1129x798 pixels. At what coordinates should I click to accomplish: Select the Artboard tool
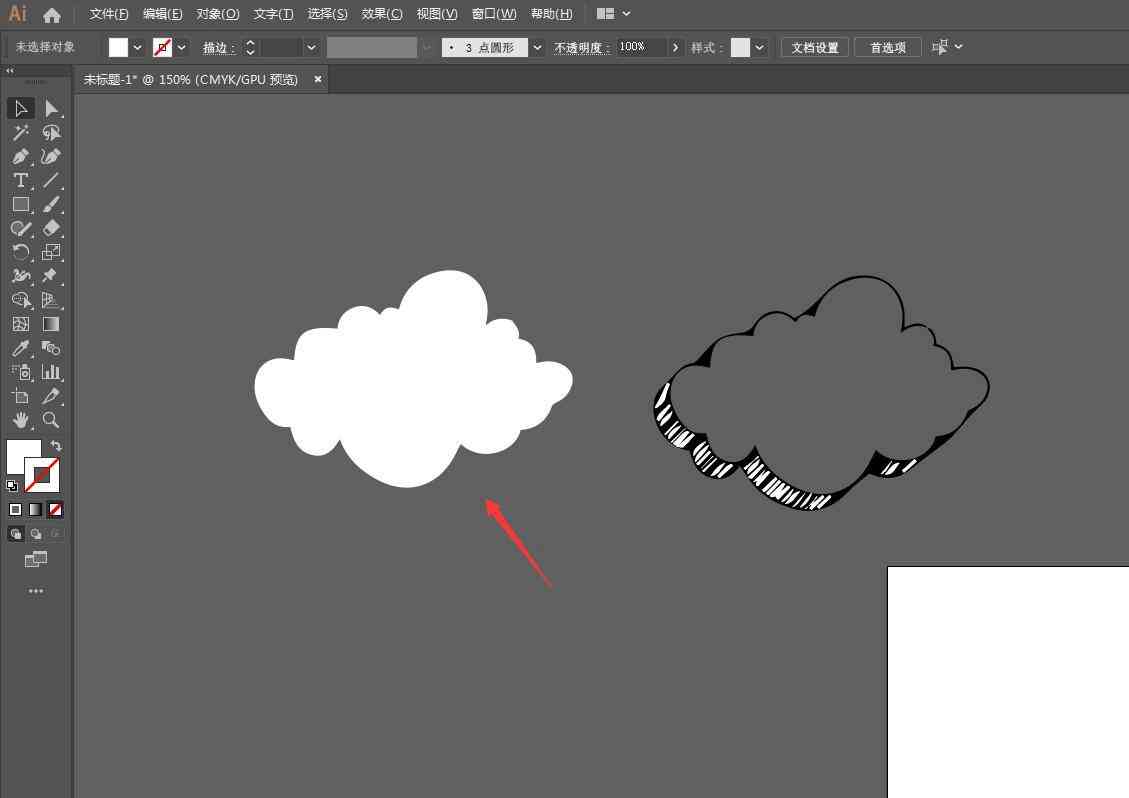click(21, 396)
